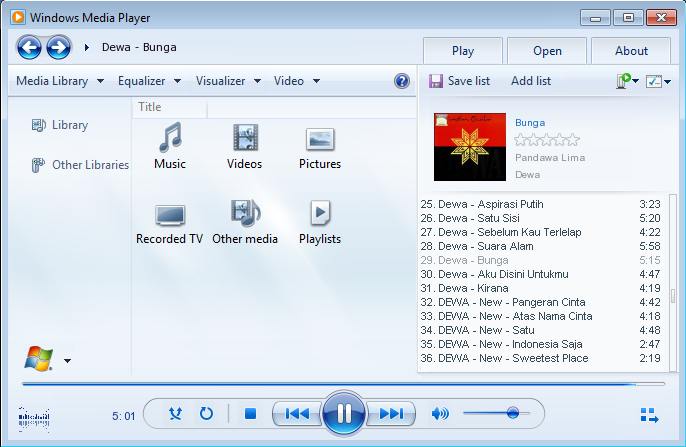
Task: Open the Music category
Action: [170, 146]
